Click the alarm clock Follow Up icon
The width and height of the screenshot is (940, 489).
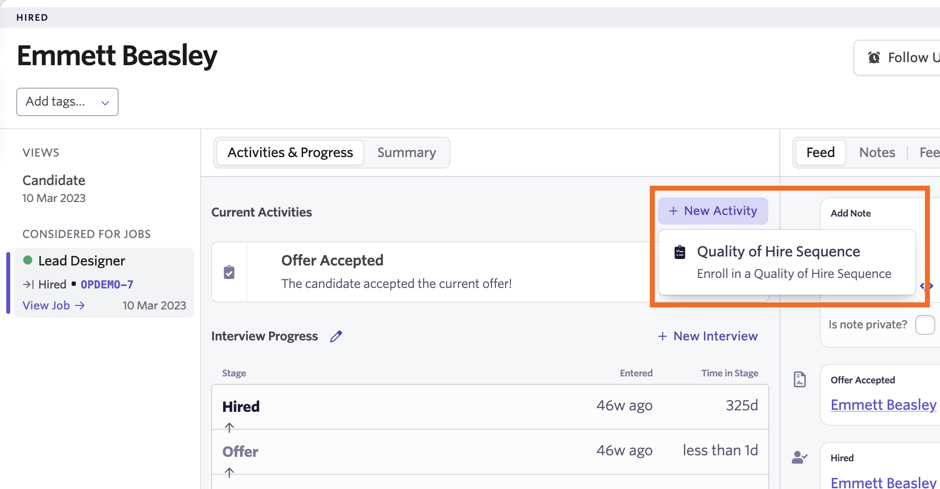click(x=874, y=58)
